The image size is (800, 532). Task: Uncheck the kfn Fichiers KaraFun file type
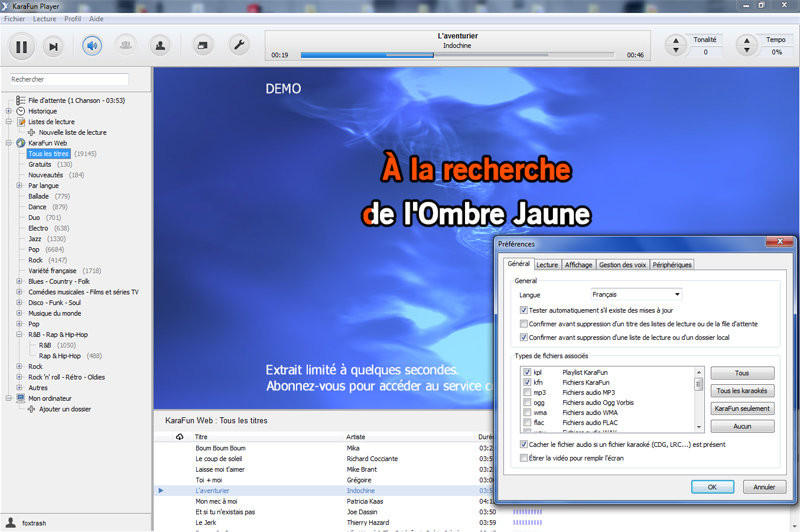tap(527, 382)
